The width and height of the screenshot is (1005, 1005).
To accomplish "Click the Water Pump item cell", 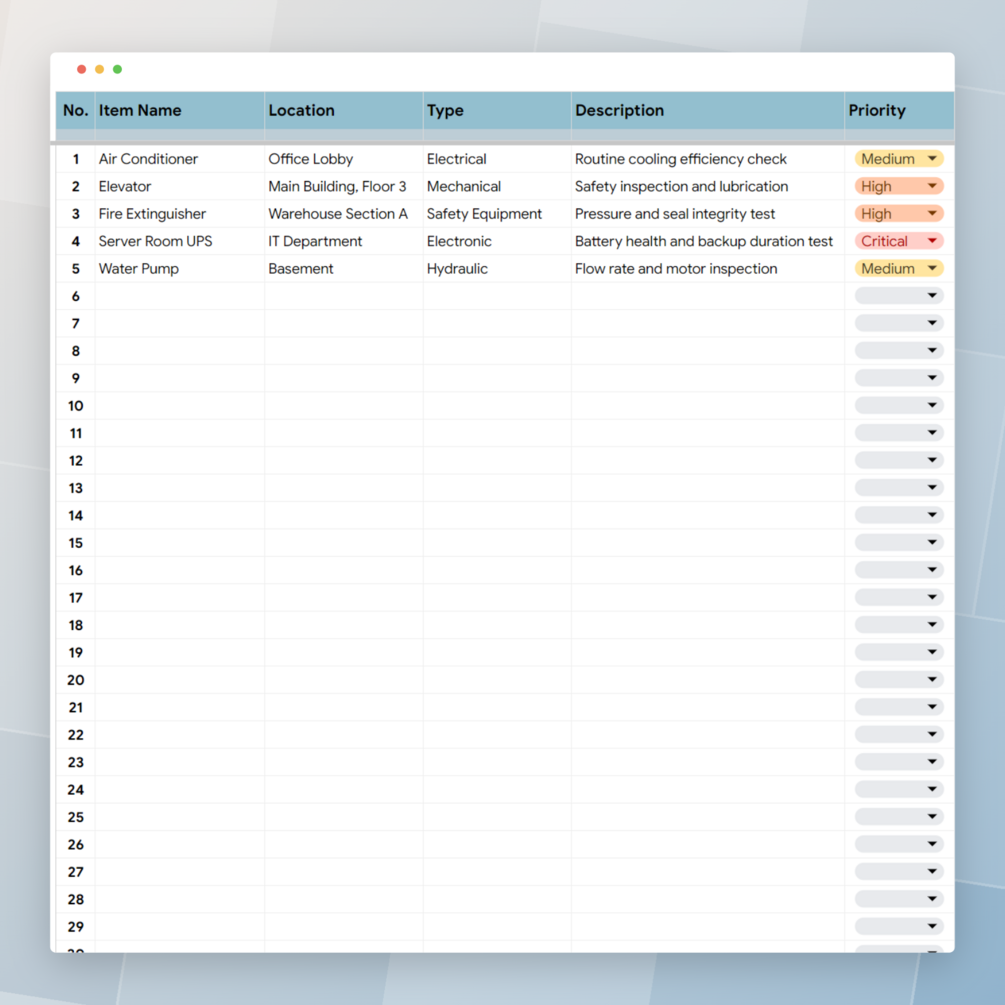I will [x=179, y=269].
